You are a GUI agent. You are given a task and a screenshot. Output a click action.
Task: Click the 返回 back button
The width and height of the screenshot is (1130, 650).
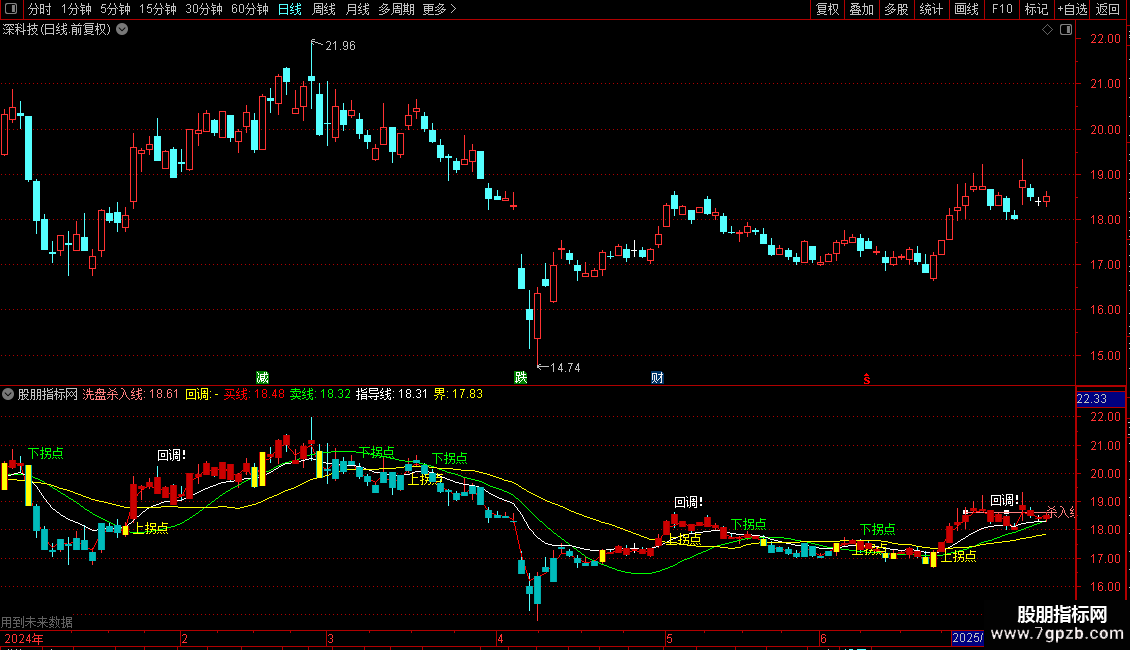click(x=1108, y=9)
